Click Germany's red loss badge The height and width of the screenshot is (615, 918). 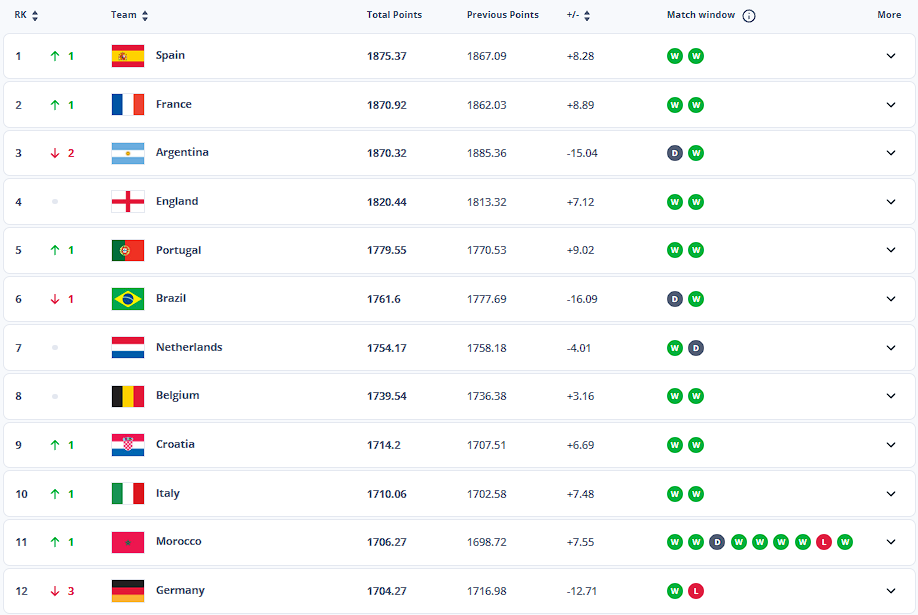(x=696, y=591)
